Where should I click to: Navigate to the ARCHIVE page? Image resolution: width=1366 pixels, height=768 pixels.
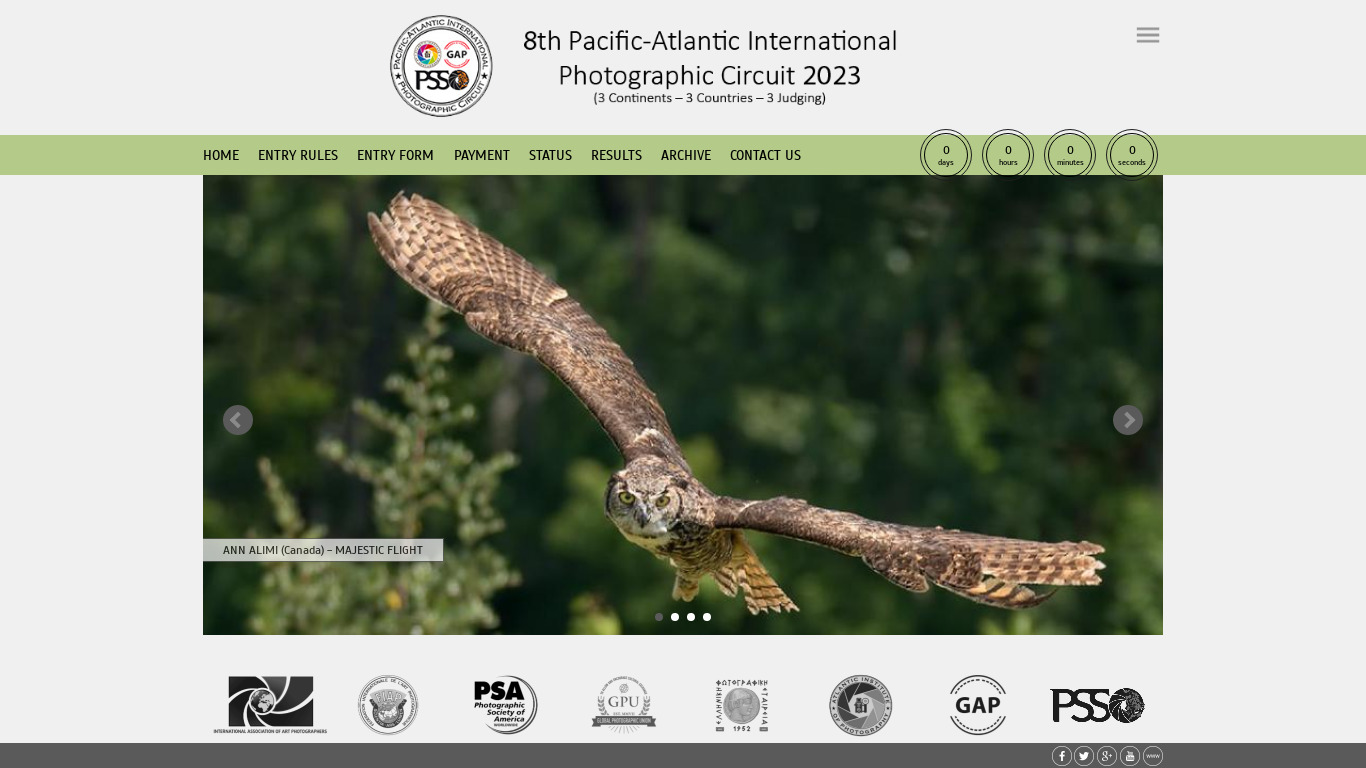[686, 155]
